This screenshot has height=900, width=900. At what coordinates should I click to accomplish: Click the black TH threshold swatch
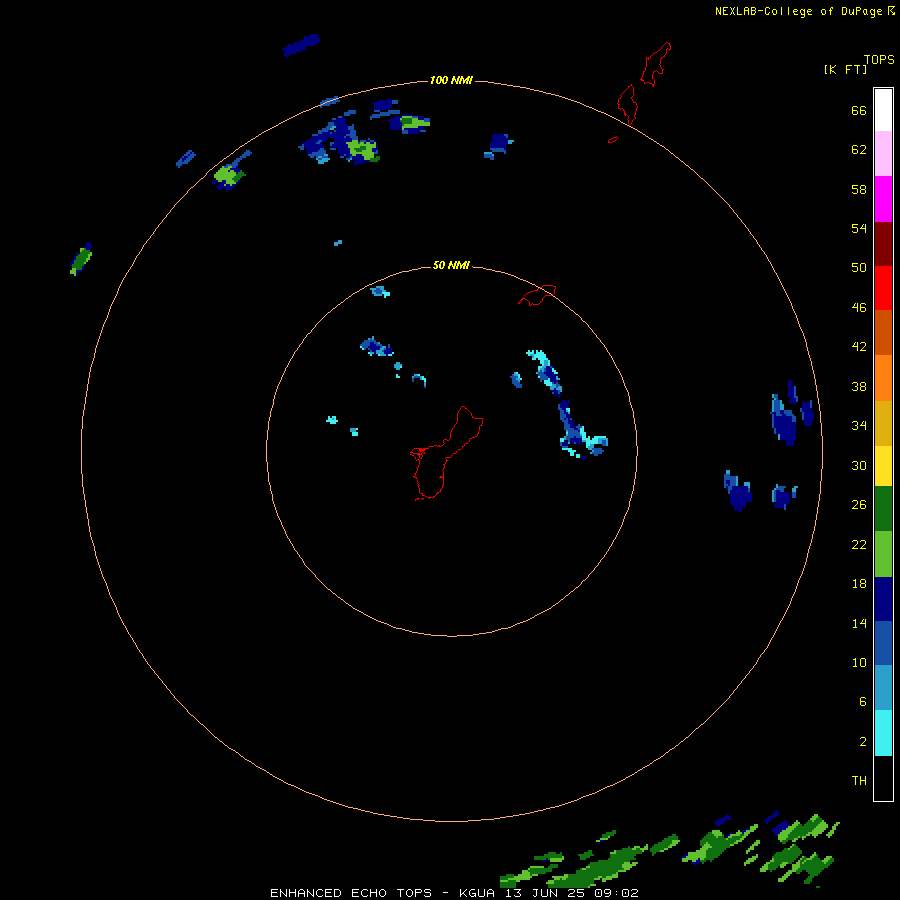(x=883, y=778)
